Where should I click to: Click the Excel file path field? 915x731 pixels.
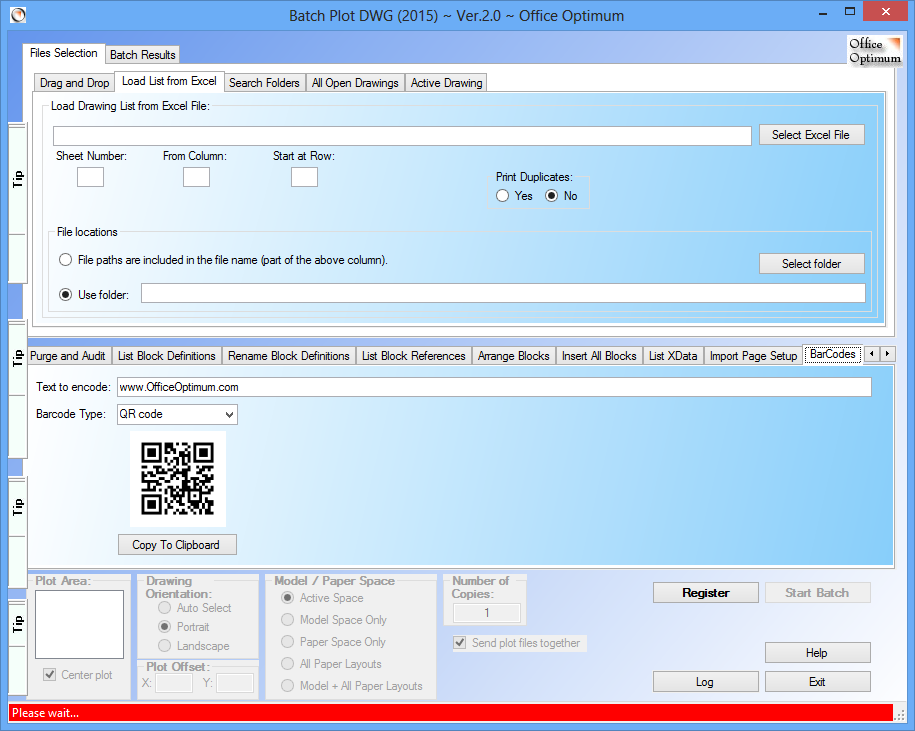click(402, 136)
